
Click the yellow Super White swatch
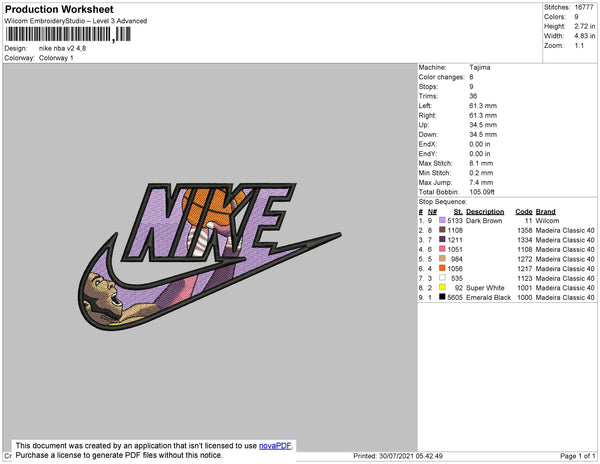pyautogui.click(x=442, y=287)
